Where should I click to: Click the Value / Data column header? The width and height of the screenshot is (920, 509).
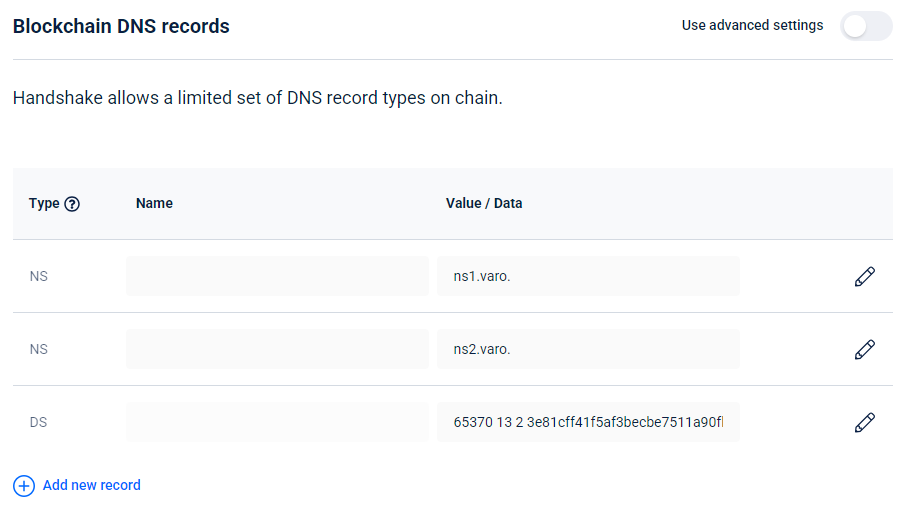[484, 203]
